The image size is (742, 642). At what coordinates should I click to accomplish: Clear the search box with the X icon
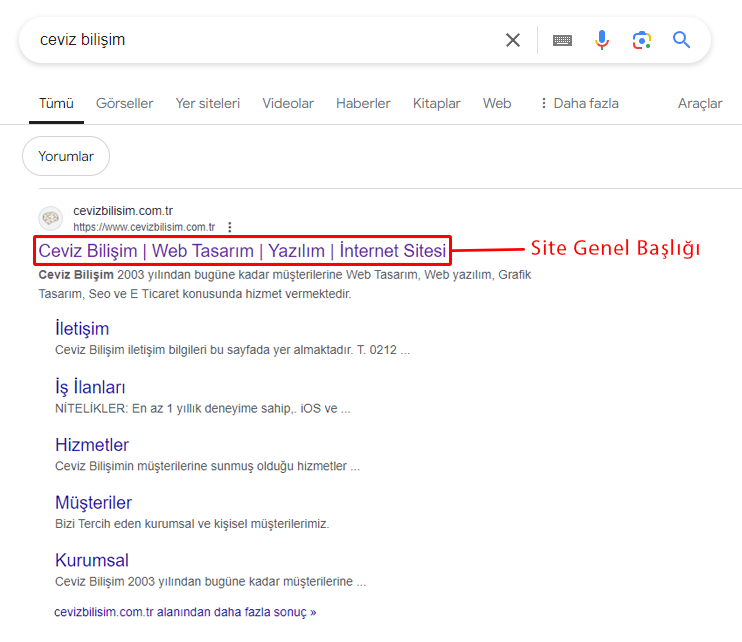click(x=513, y=40)
